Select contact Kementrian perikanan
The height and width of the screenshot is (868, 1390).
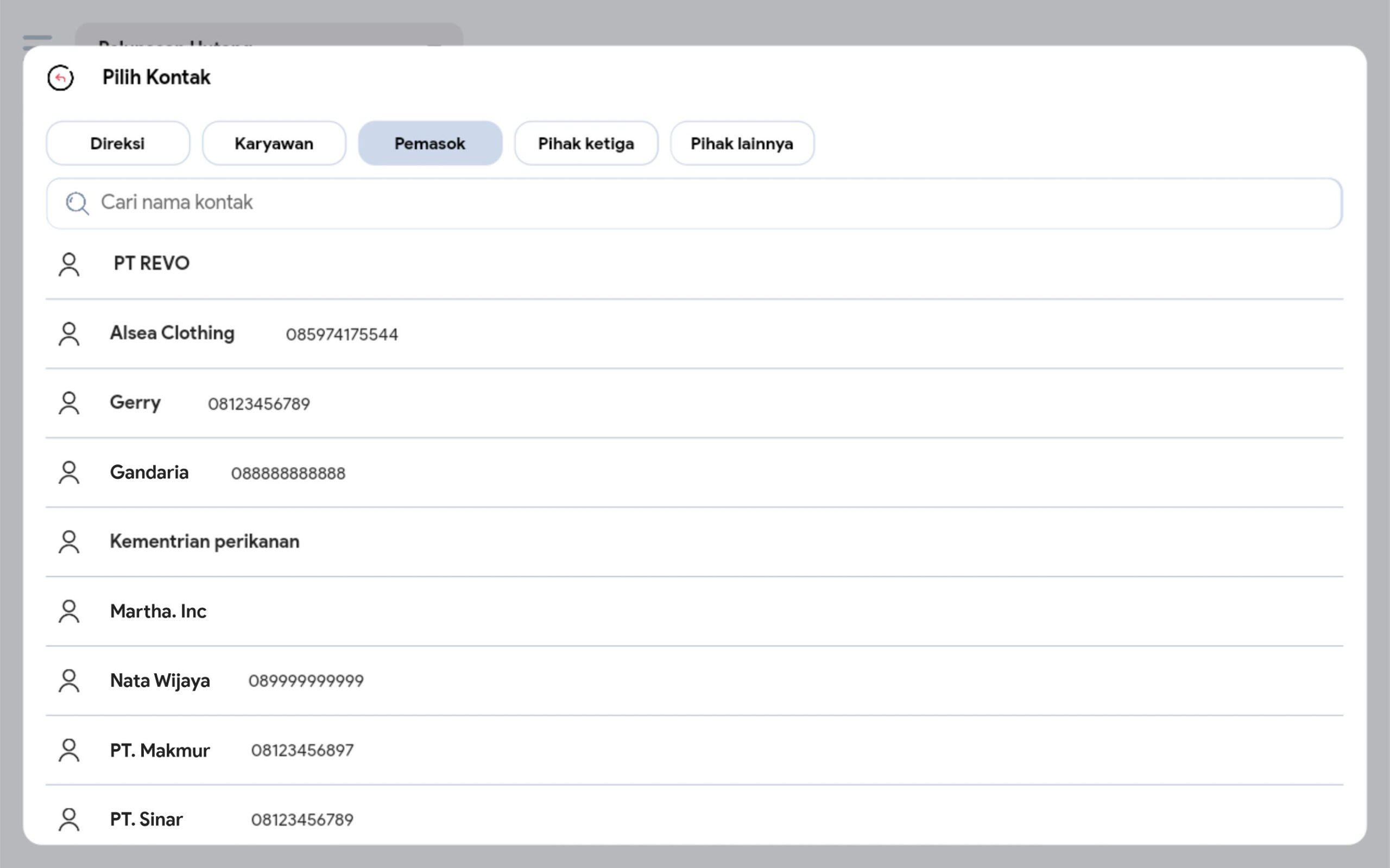point(204,542)
